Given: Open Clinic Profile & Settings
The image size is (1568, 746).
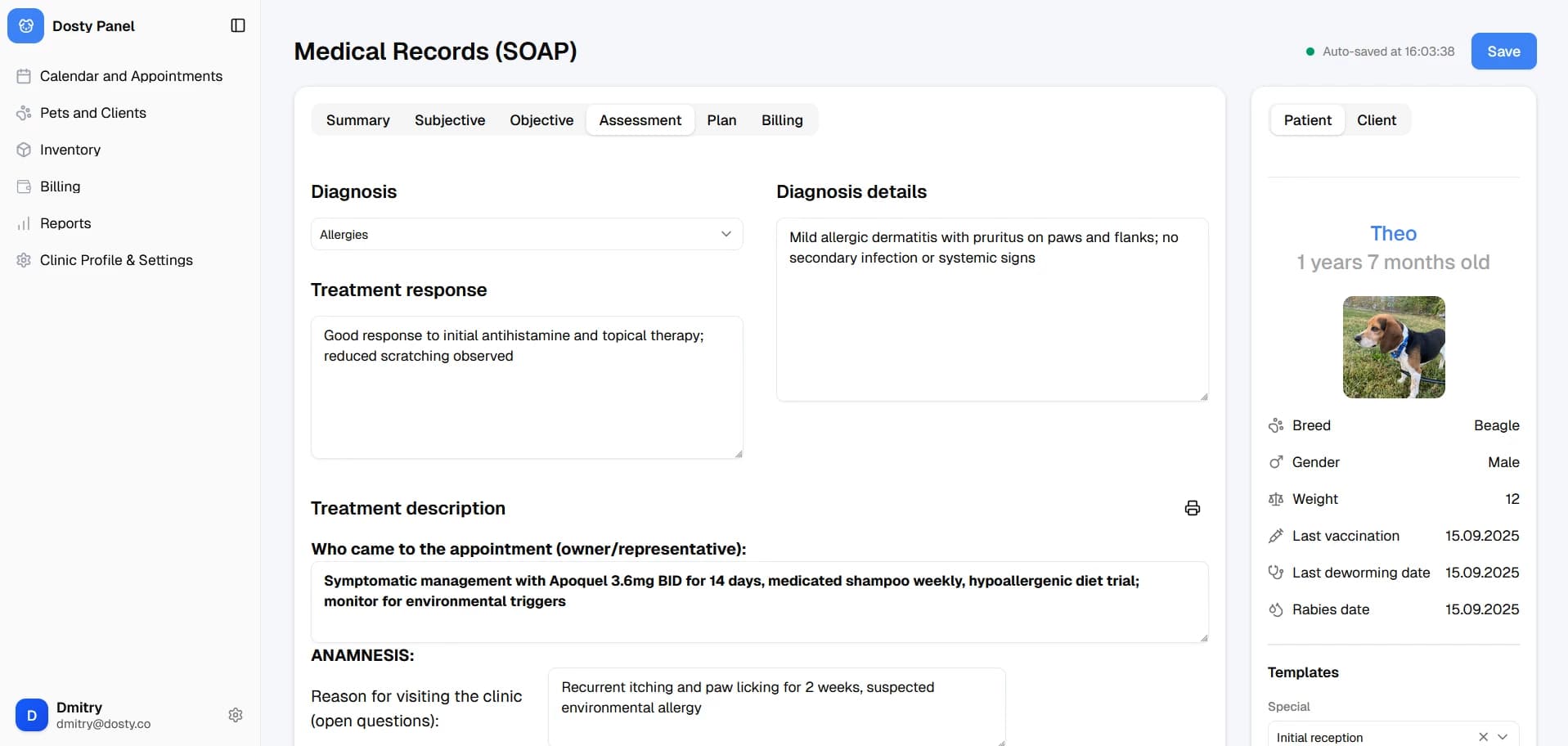Looking at the screenshot, I should tap(116, 260).
